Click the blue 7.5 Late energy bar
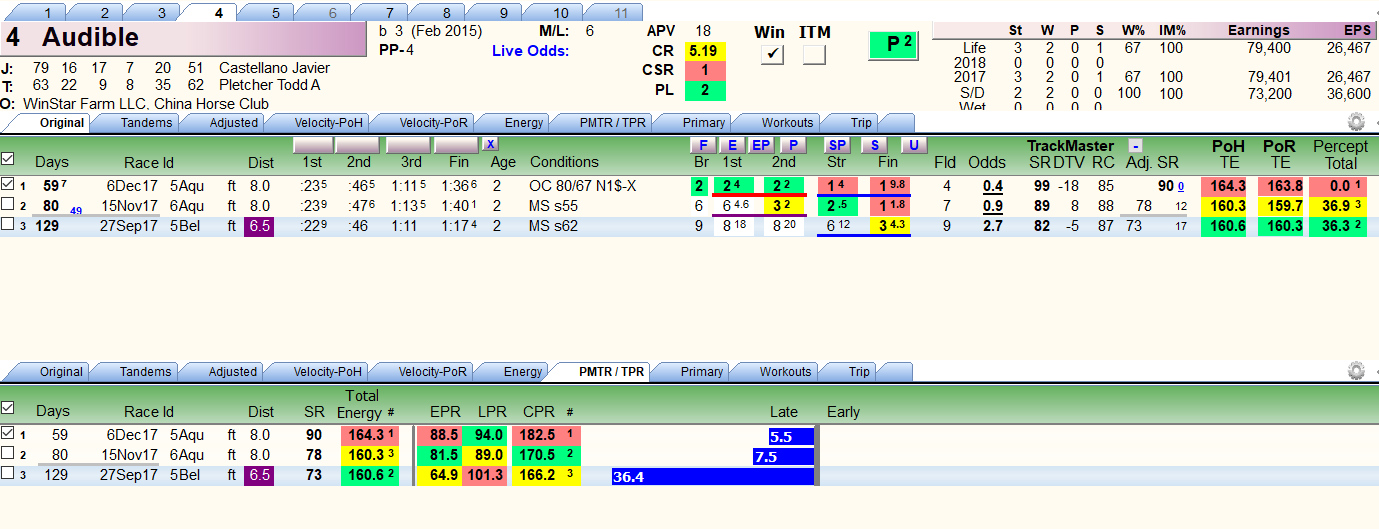The height and width of the screenshot is (529, 1379). (783, 457)
